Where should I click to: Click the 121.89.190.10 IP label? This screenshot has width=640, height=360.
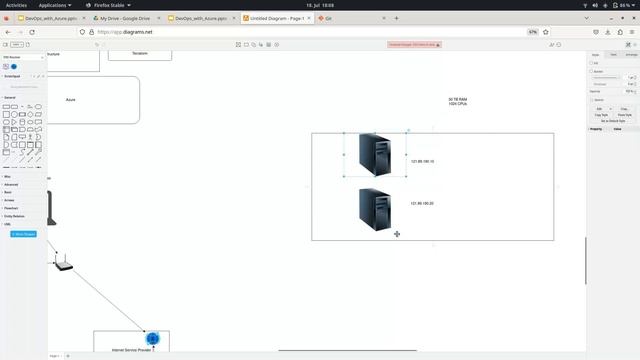pos(422,162)
